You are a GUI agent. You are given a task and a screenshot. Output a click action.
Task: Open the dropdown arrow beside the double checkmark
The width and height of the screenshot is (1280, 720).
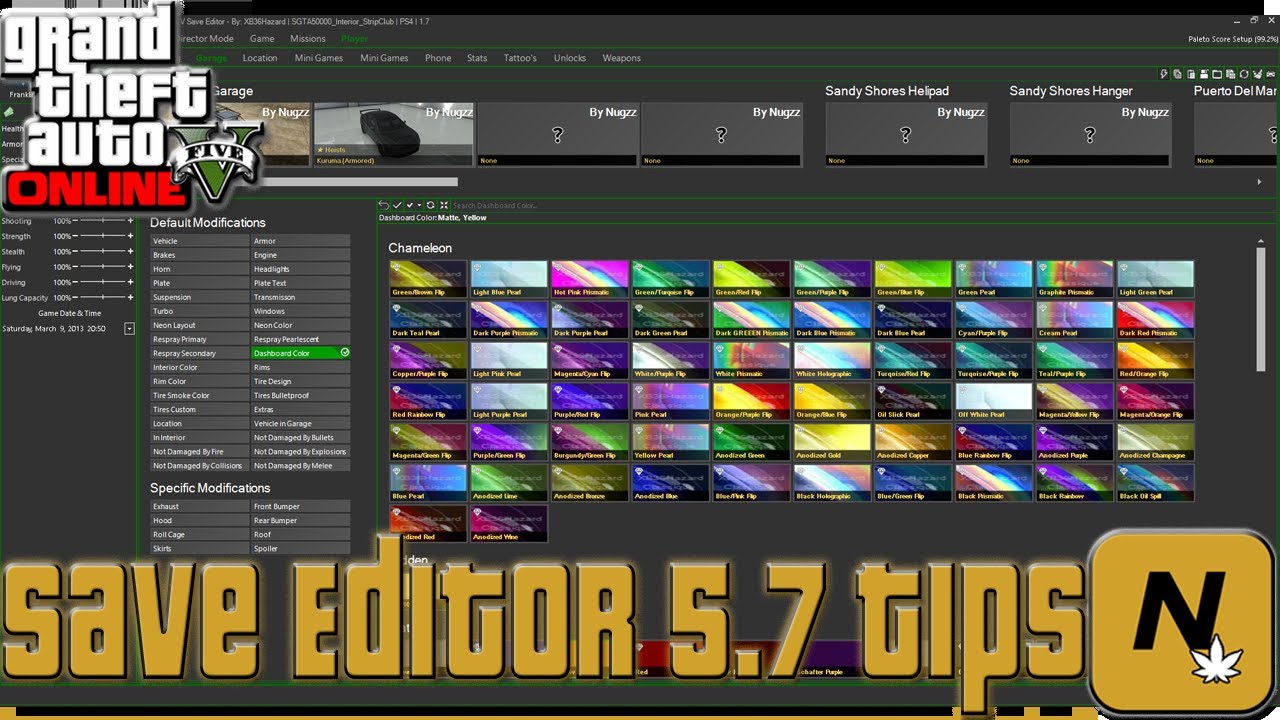pos(420,205)
